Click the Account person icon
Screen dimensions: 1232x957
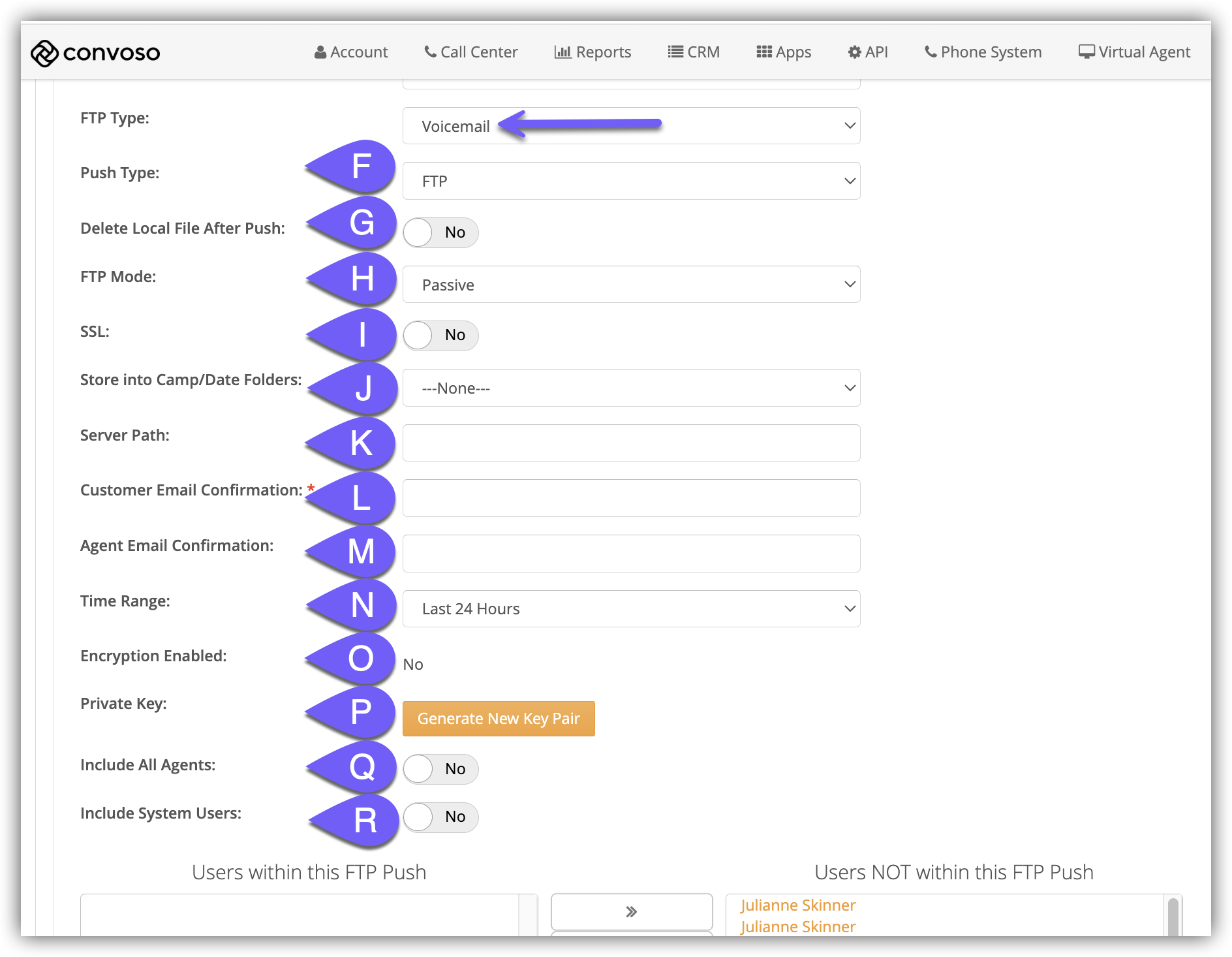point(320,52)
